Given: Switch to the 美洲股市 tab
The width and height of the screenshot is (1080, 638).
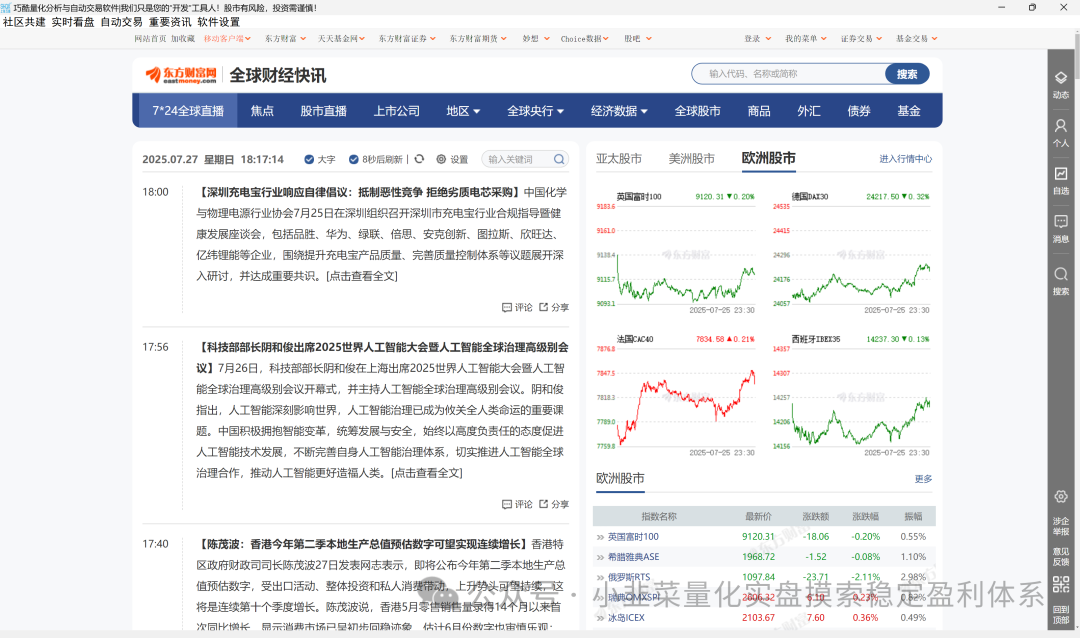Looking at the screenshot, I should pyautogui.click(x=692, y=158).
